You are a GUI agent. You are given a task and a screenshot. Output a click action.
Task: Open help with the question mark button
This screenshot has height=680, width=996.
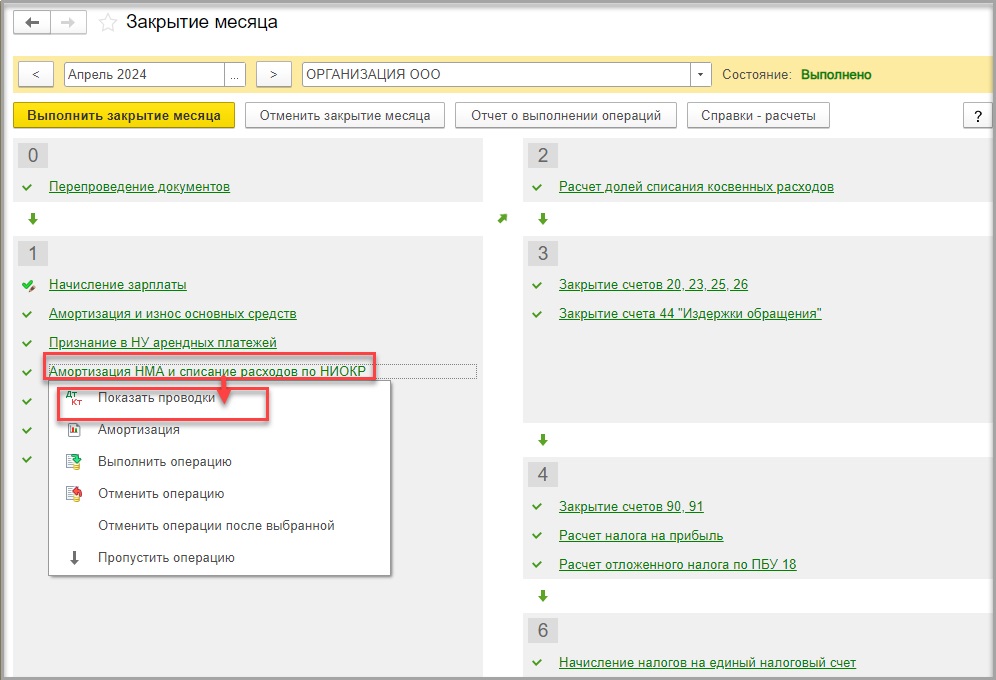[x=978, y=116]
